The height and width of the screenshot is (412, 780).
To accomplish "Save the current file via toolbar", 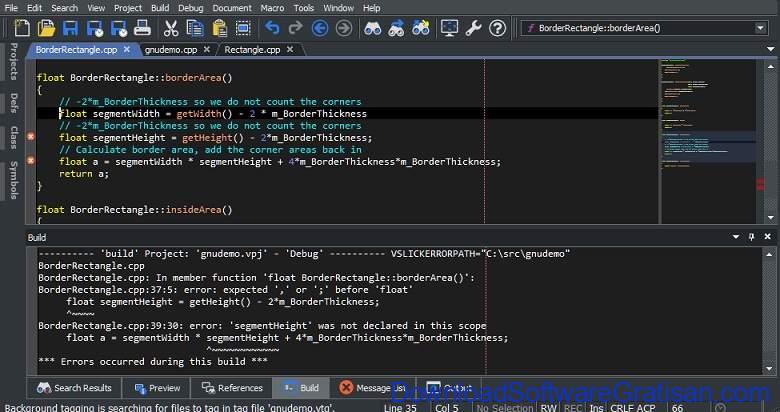I will coord(70,28).
